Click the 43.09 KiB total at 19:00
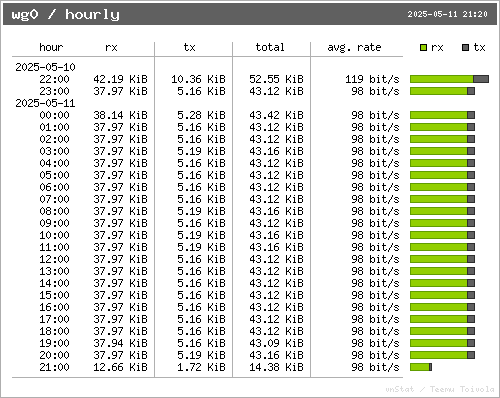Viewport: 500px width, 398px height. tap(276, 343)
